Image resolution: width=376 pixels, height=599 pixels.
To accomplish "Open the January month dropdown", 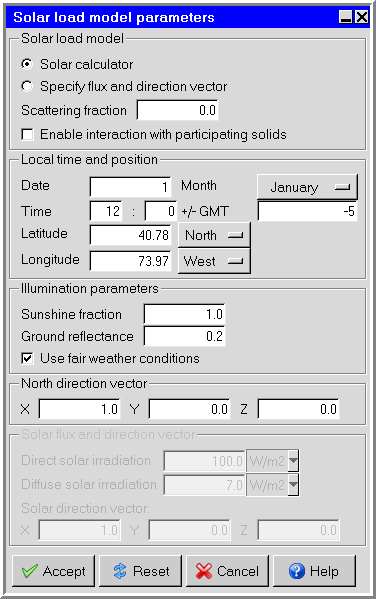I will tap(307, 187).
